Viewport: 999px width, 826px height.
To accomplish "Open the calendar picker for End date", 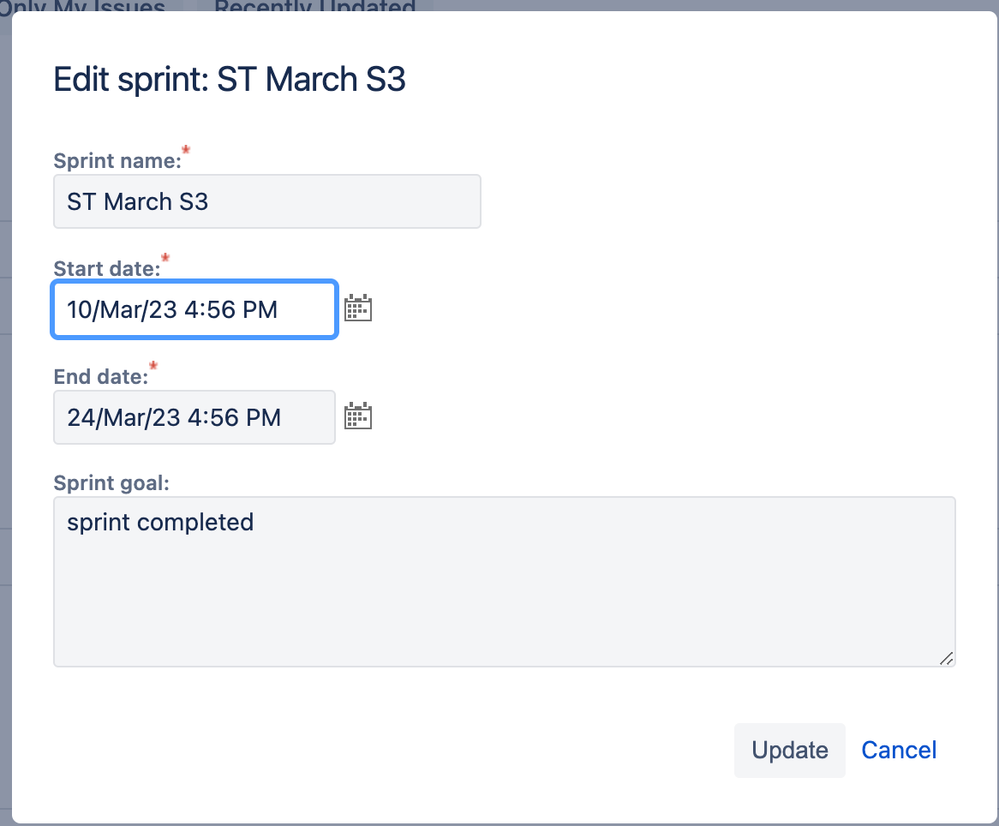I will pyautogui.click(x=358, y=415).
